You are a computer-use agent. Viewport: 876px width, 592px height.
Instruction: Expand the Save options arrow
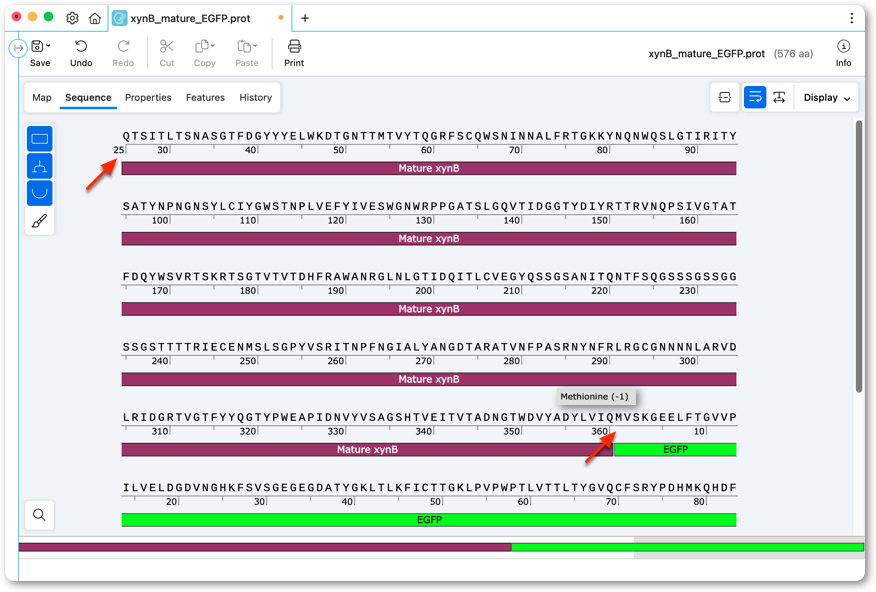[48, 46]
